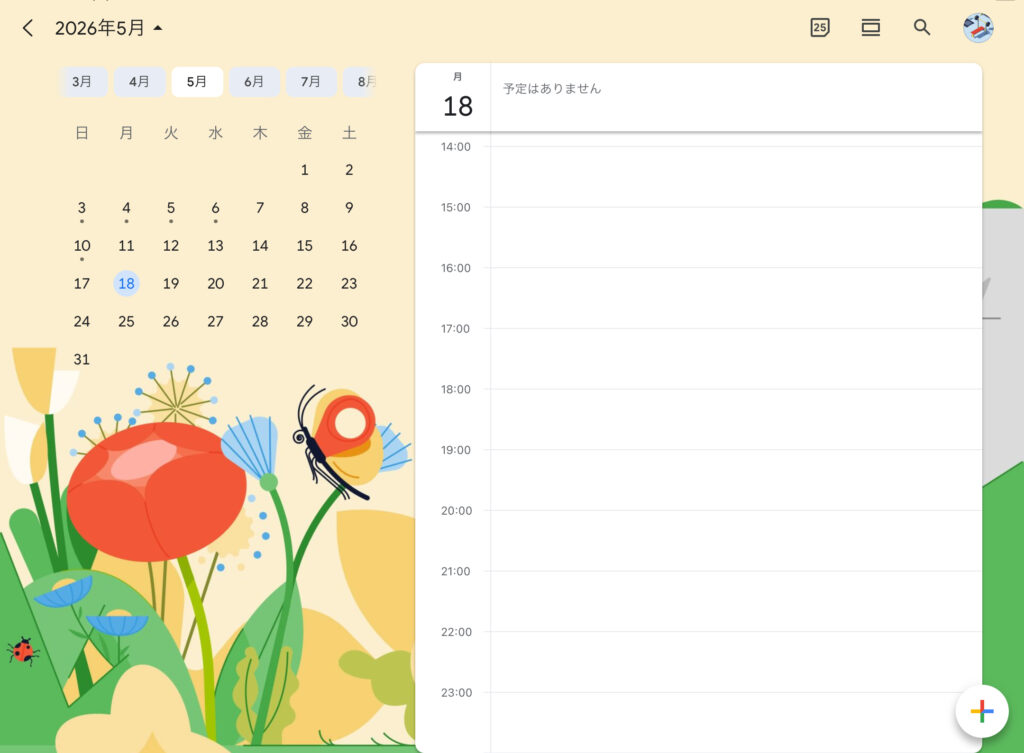Select the 4月 month chip
Screen dimensions: 1024x753
(139, 82)
